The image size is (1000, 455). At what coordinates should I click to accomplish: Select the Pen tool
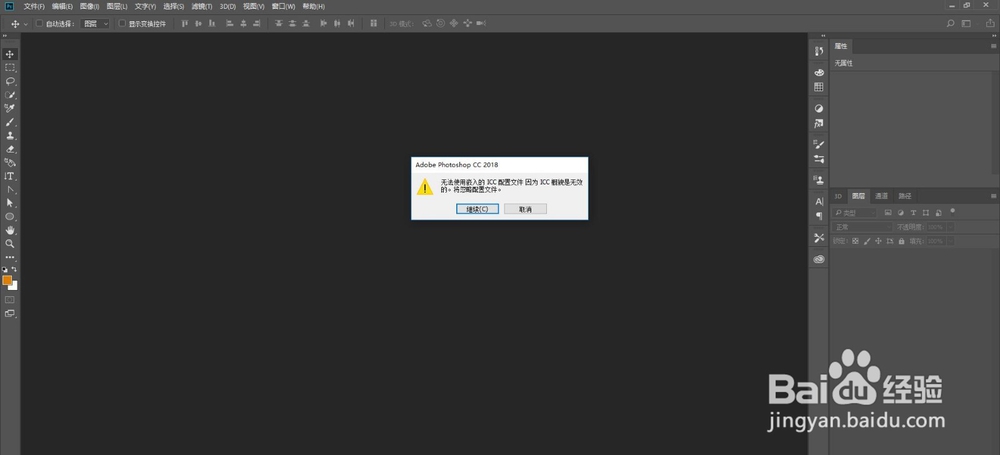pos(10,190)
